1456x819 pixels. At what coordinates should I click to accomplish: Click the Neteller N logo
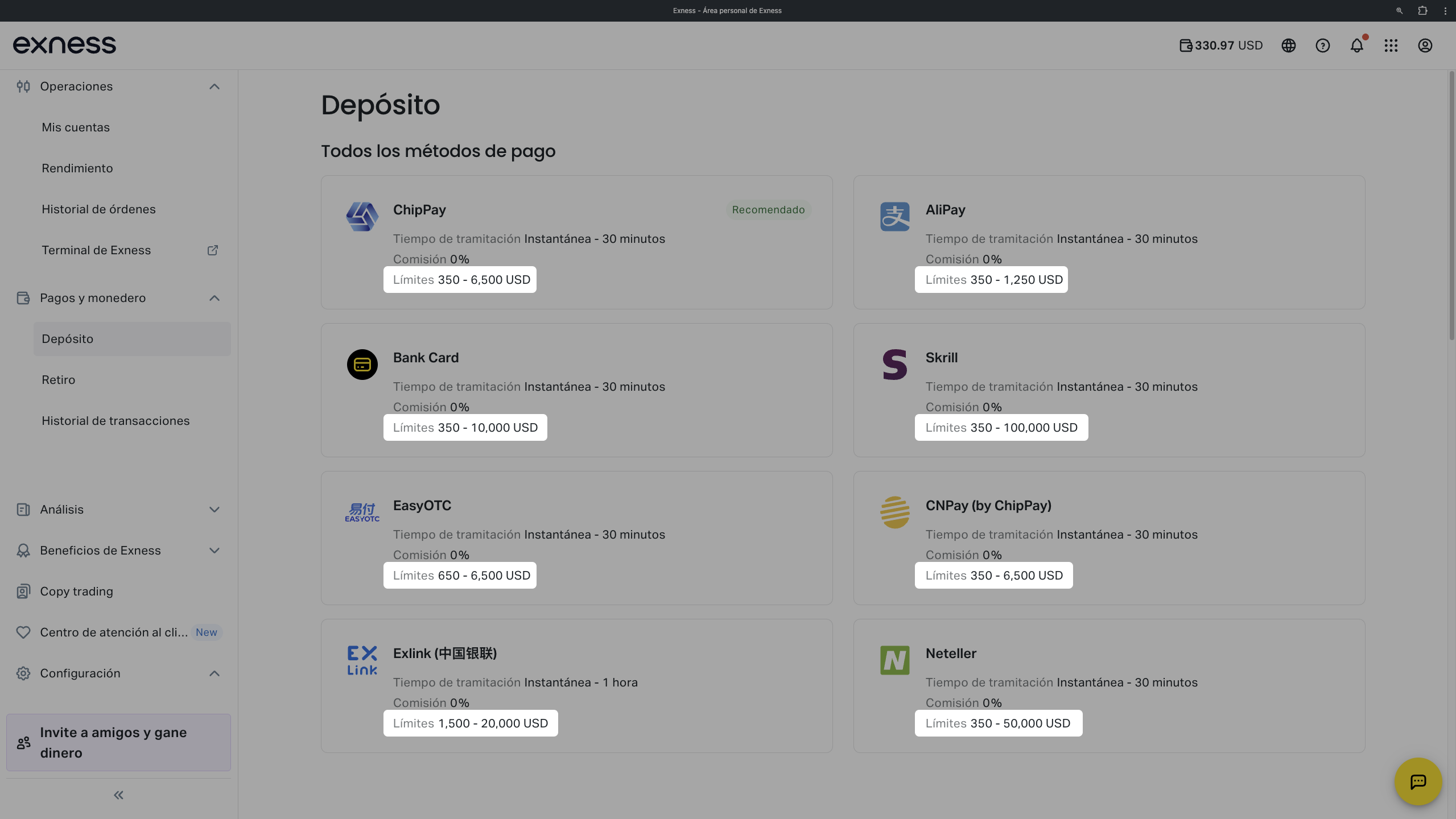point(895,660)
